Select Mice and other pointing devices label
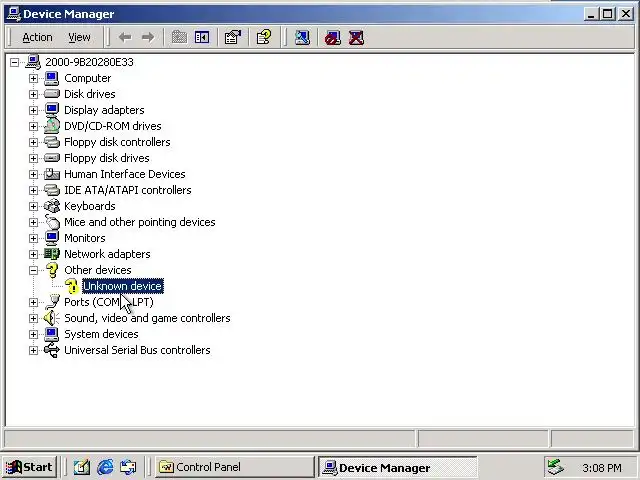Image resolution: width=640 pixels, height=480 pixels. 140,222
